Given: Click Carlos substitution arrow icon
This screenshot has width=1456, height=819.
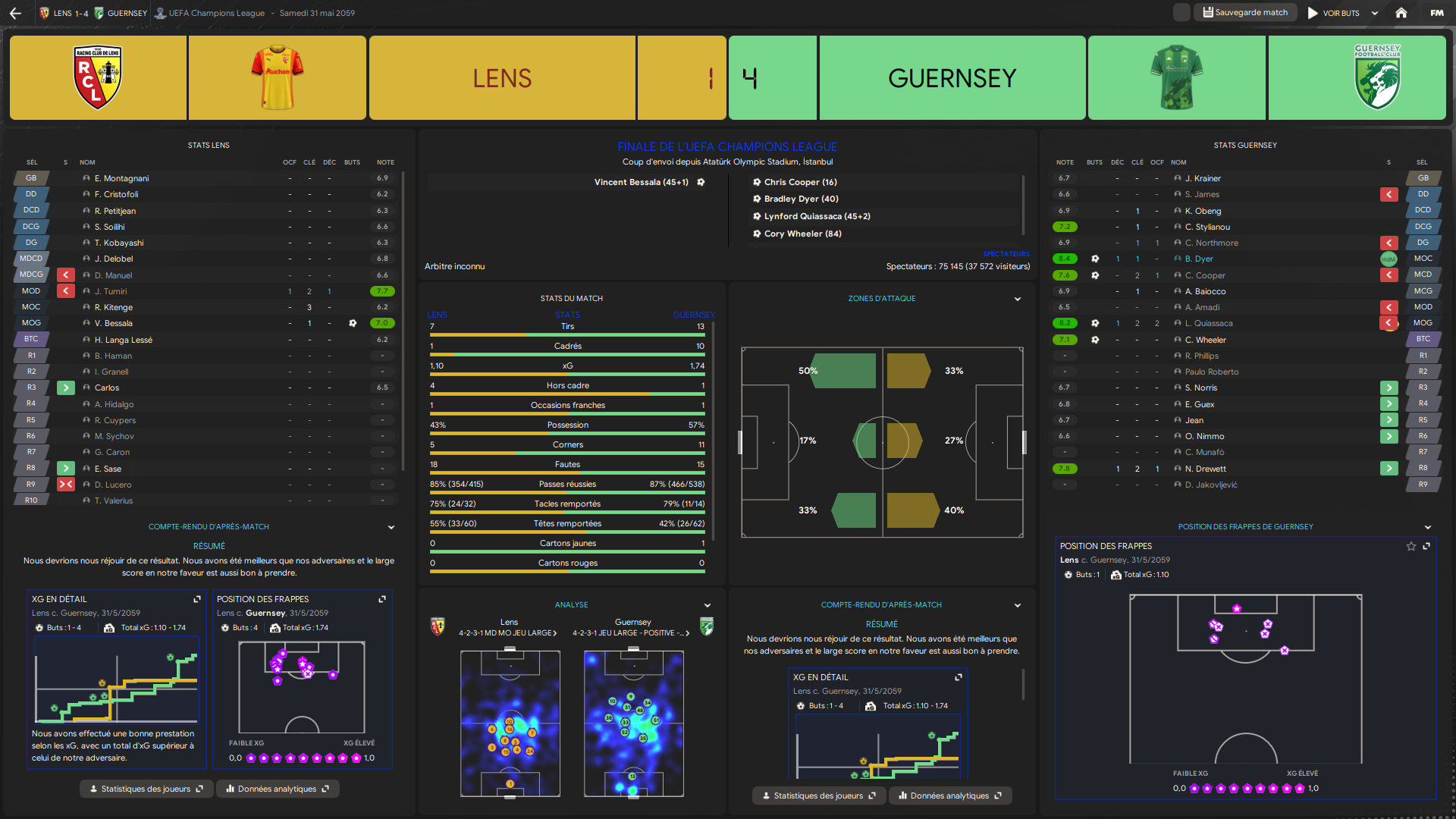Looking at the screenshot, I should tap(66, 388).
